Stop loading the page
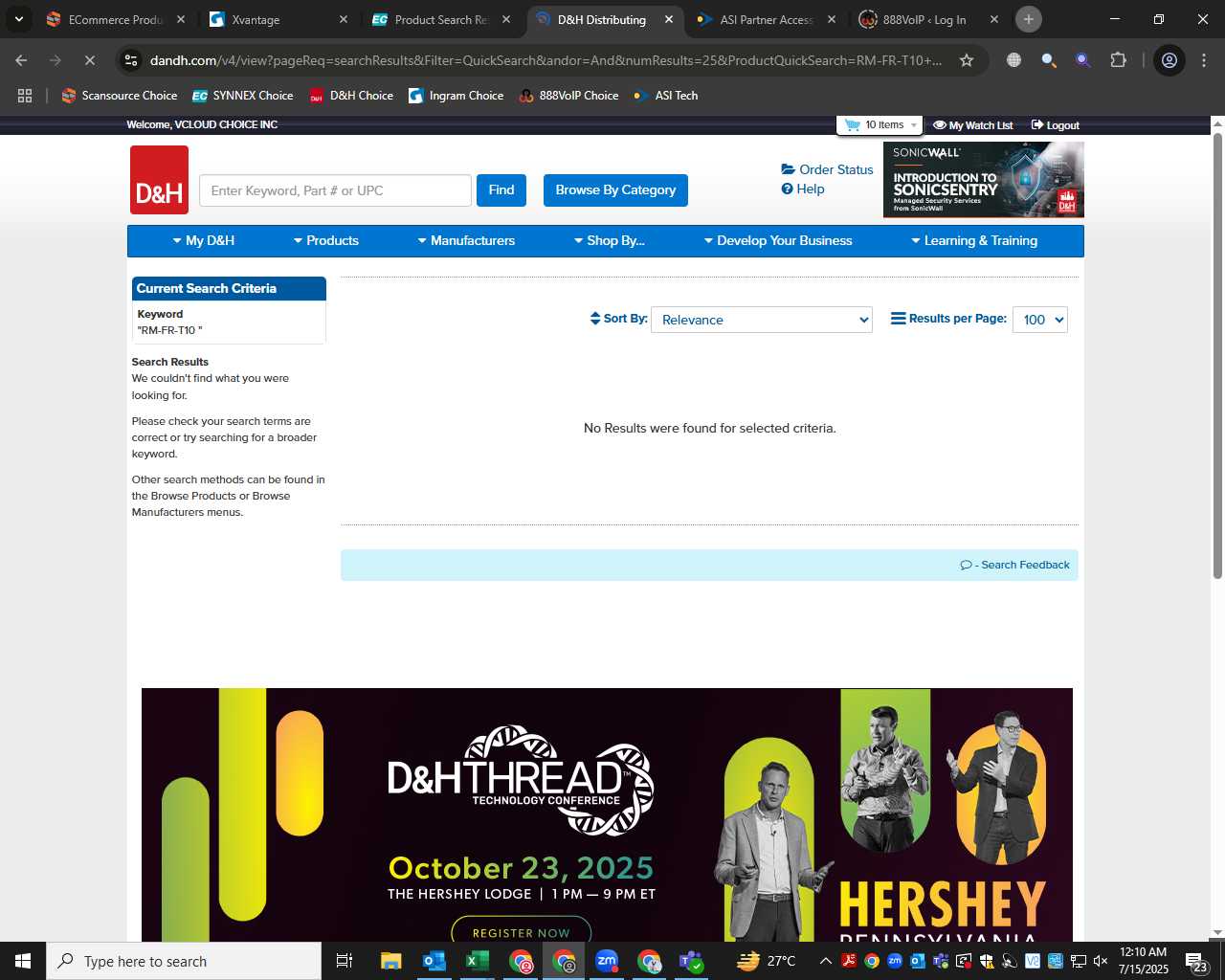Screen dimensions: 1225x980 coord(89,60)
